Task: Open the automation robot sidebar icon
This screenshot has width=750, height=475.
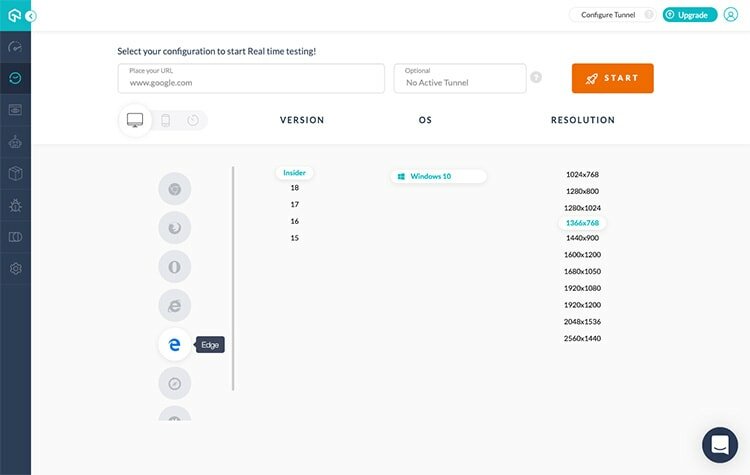Action: click(x=15, y=141)
